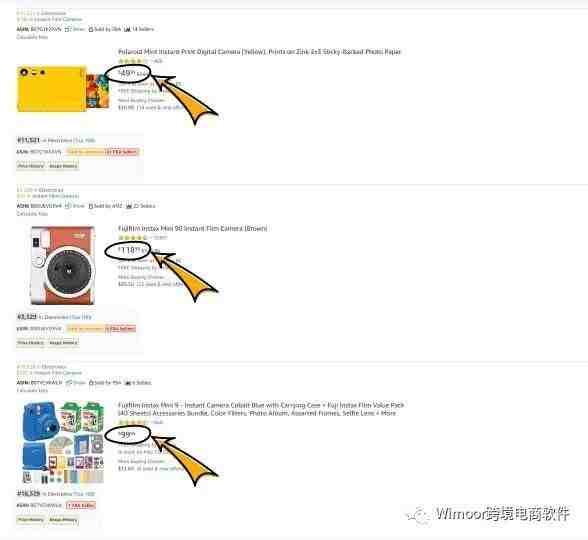Click the star rating of the Instax Mini 9 bundle
The width and height of the screenshot is (588, 540).
coord(133,422)
